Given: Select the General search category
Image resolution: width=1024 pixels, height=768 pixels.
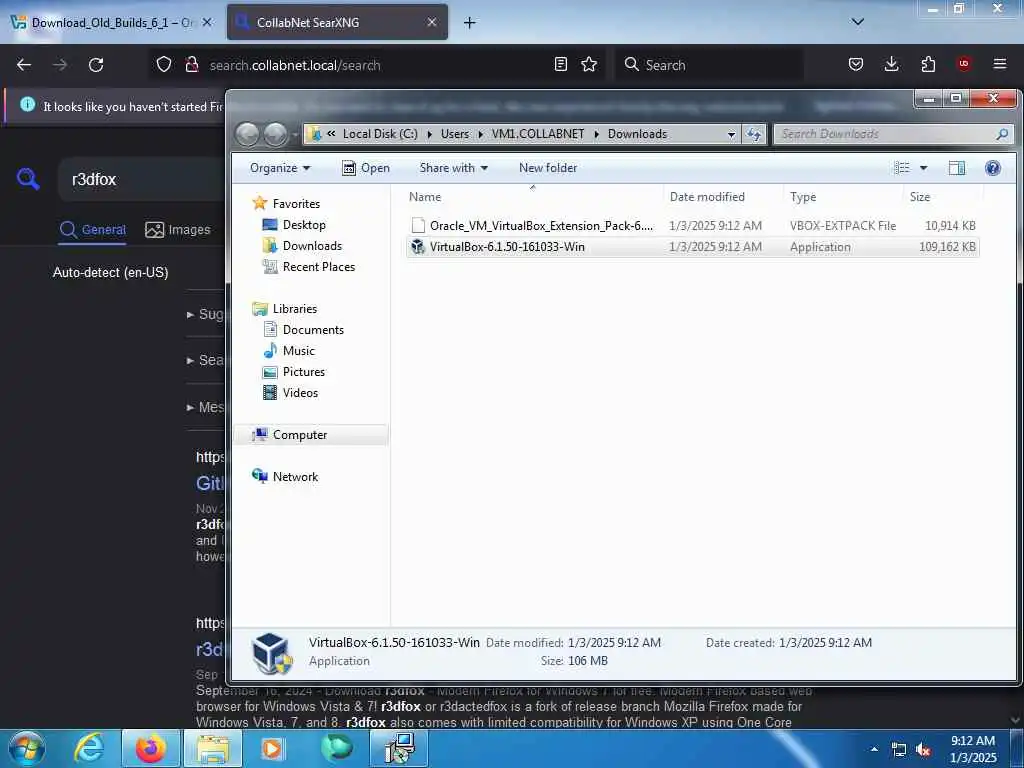Looking at the screenshot, I should 92,230.
